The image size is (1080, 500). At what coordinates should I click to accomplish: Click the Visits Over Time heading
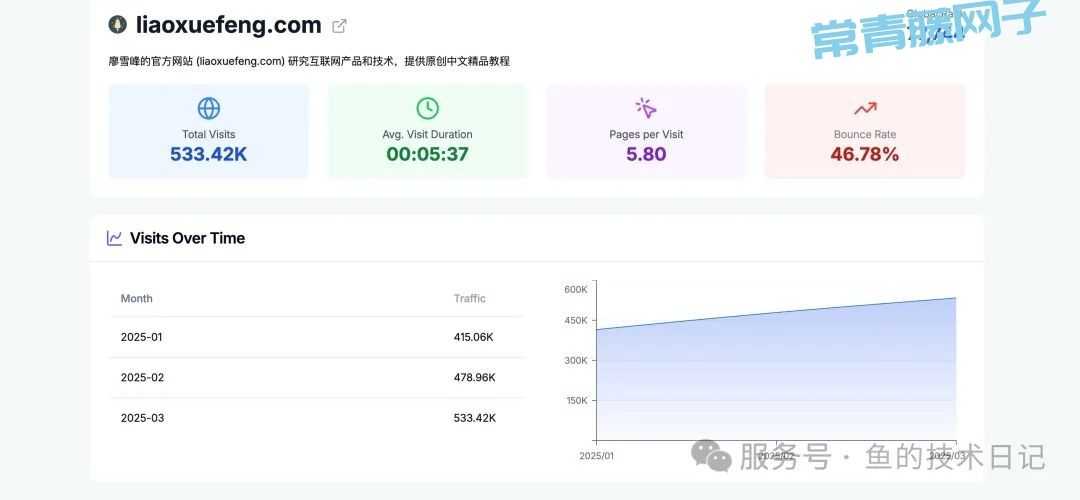pos(187,238)
